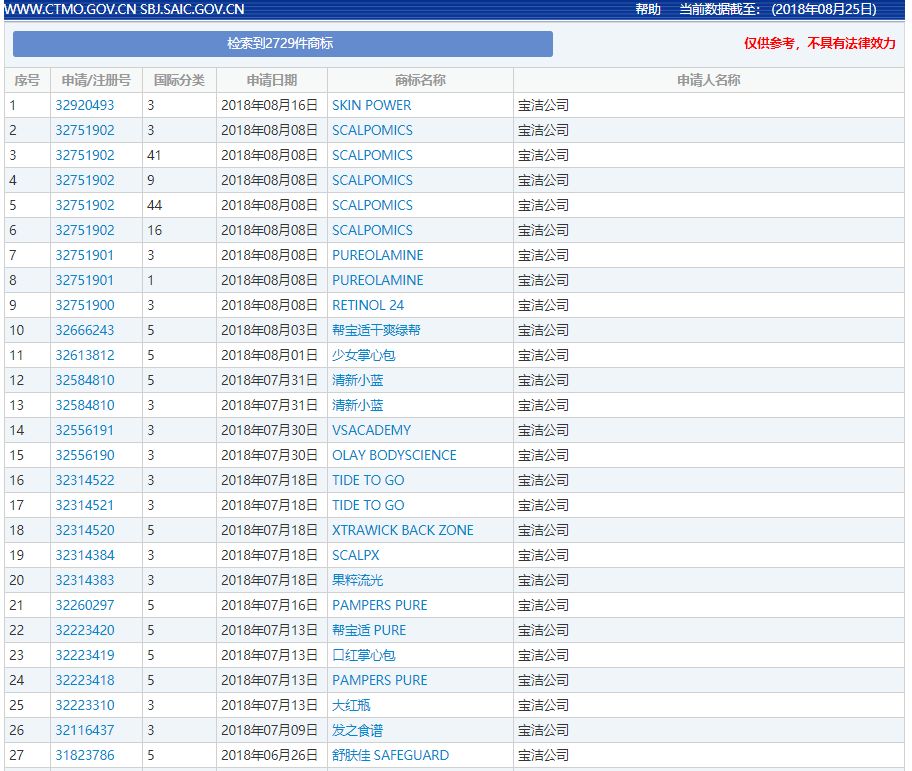The height and width of the screenshot is (771, 912).
Task: Open SCALPOMICS trademark with class 9
Action: [x=372, y=180]
